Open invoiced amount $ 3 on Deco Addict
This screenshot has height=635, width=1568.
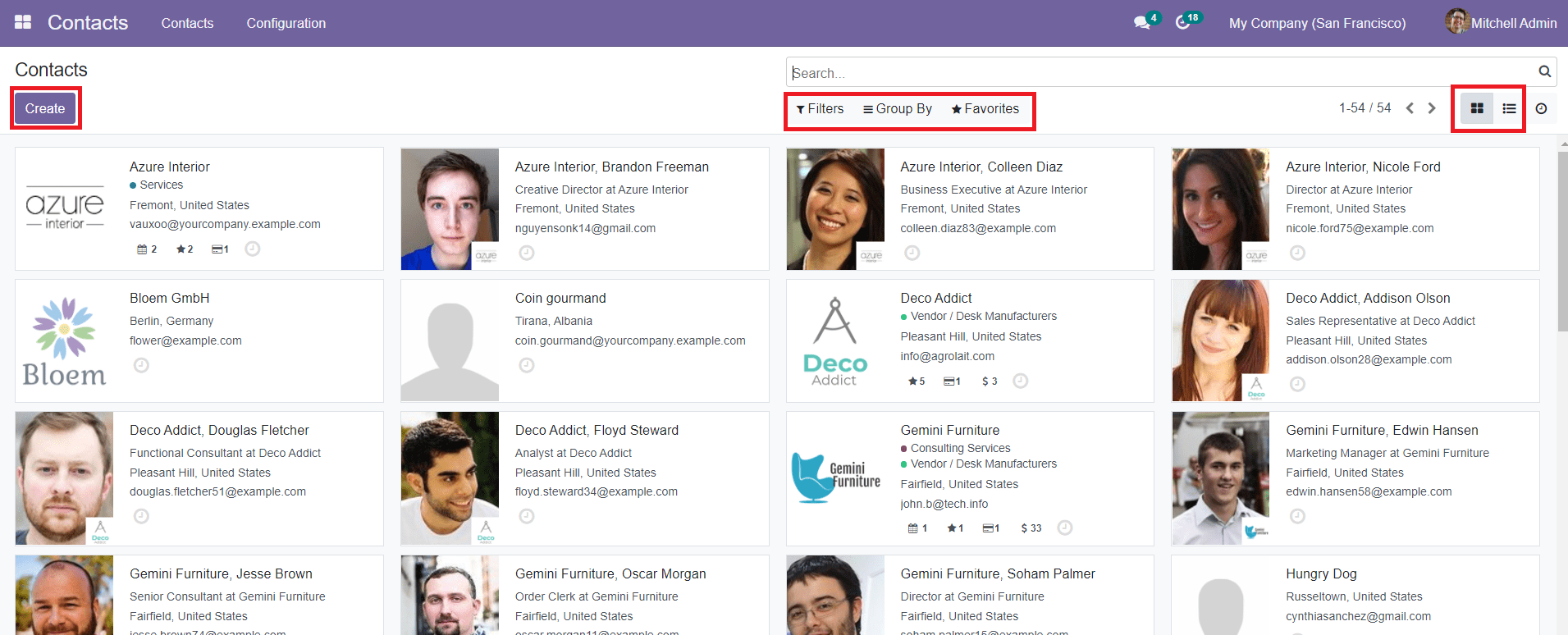click(x=990, y=381)
